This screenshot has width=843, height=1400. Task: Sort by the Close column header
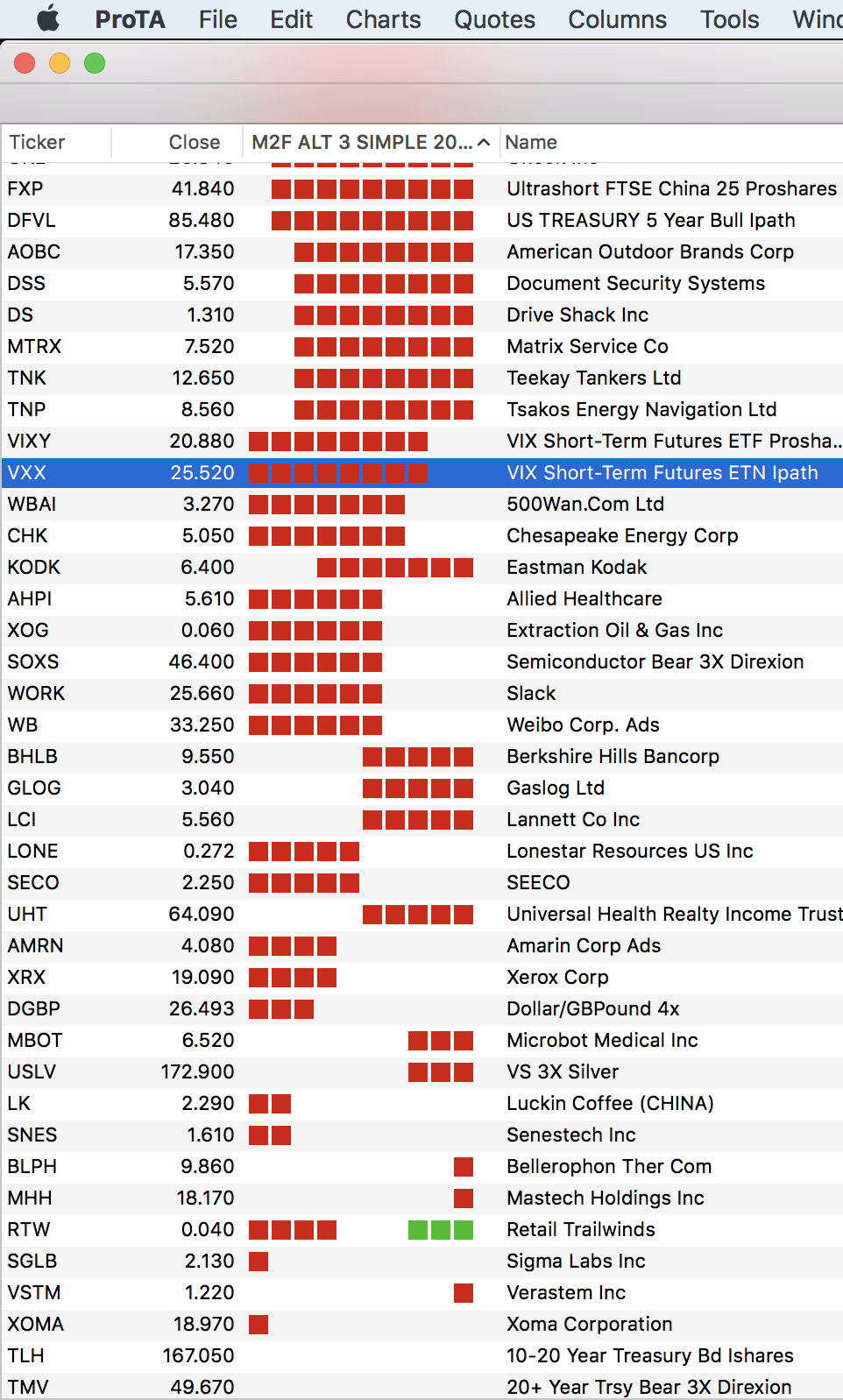(x=194, y=142)
